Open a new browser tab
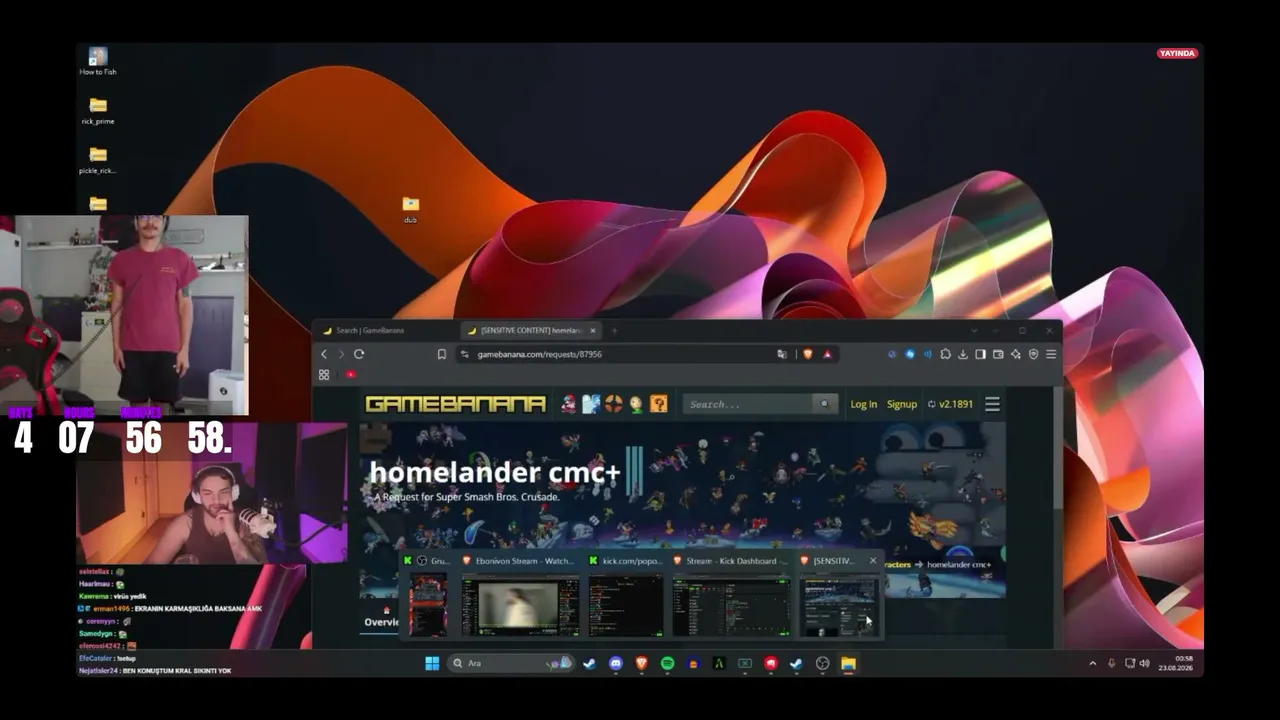Image resolution: width=1280 pixels, height=720 pixels. pyautogui.click(x=614, y=330)
